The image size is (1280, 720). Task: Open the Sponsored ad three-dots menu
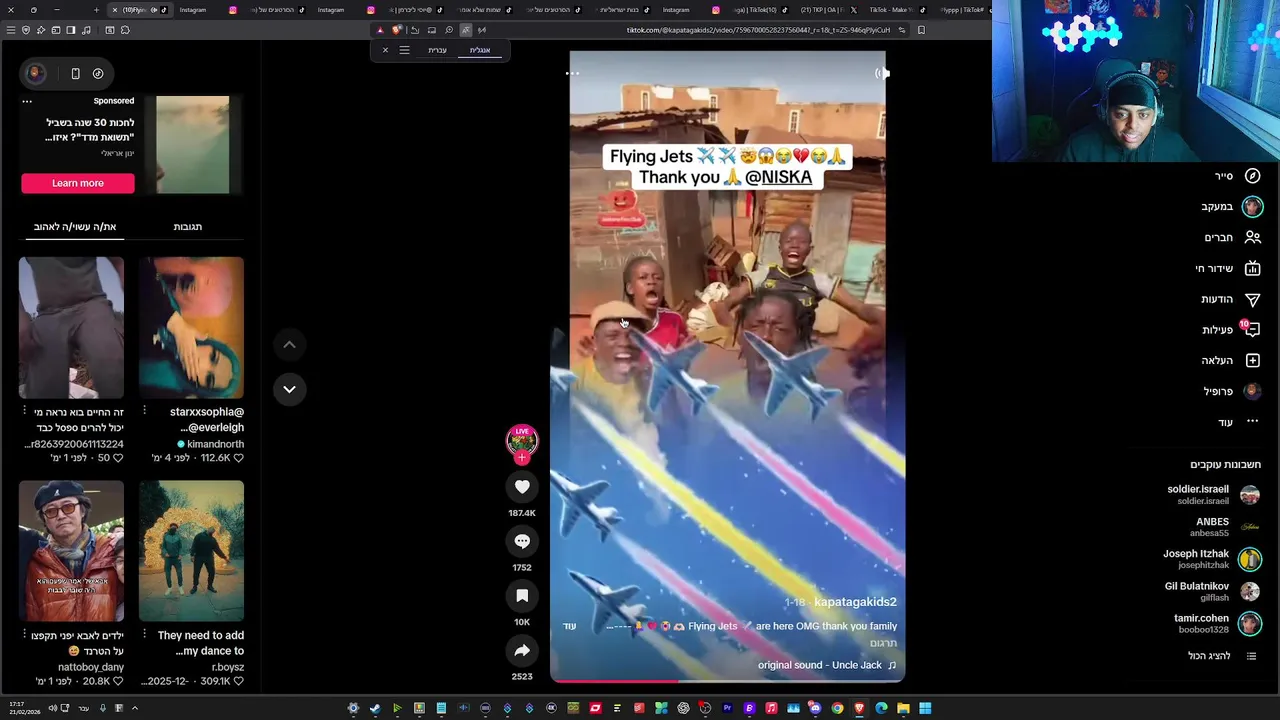(27, 101)
